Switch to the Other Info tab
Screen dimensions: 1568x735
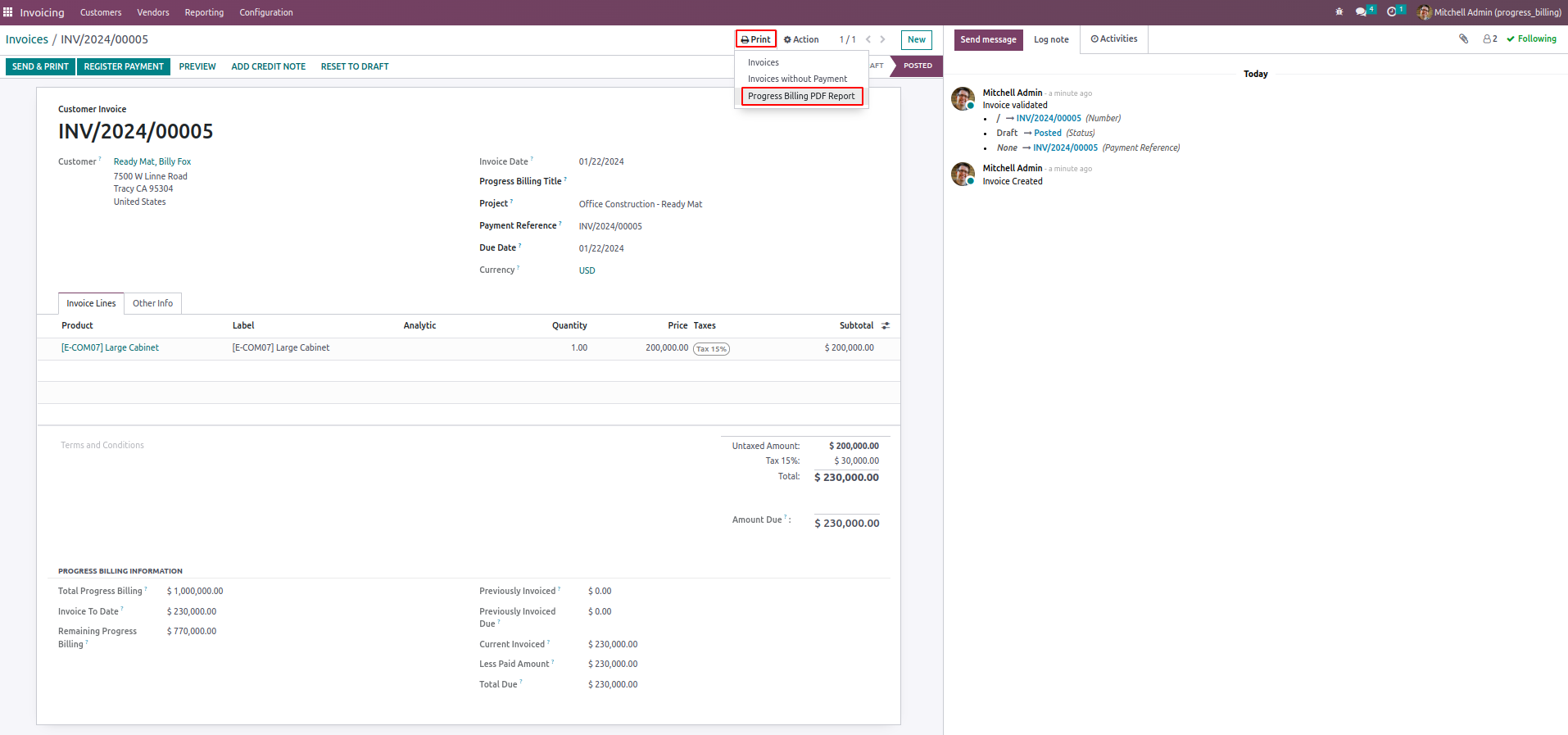point(153,303)
